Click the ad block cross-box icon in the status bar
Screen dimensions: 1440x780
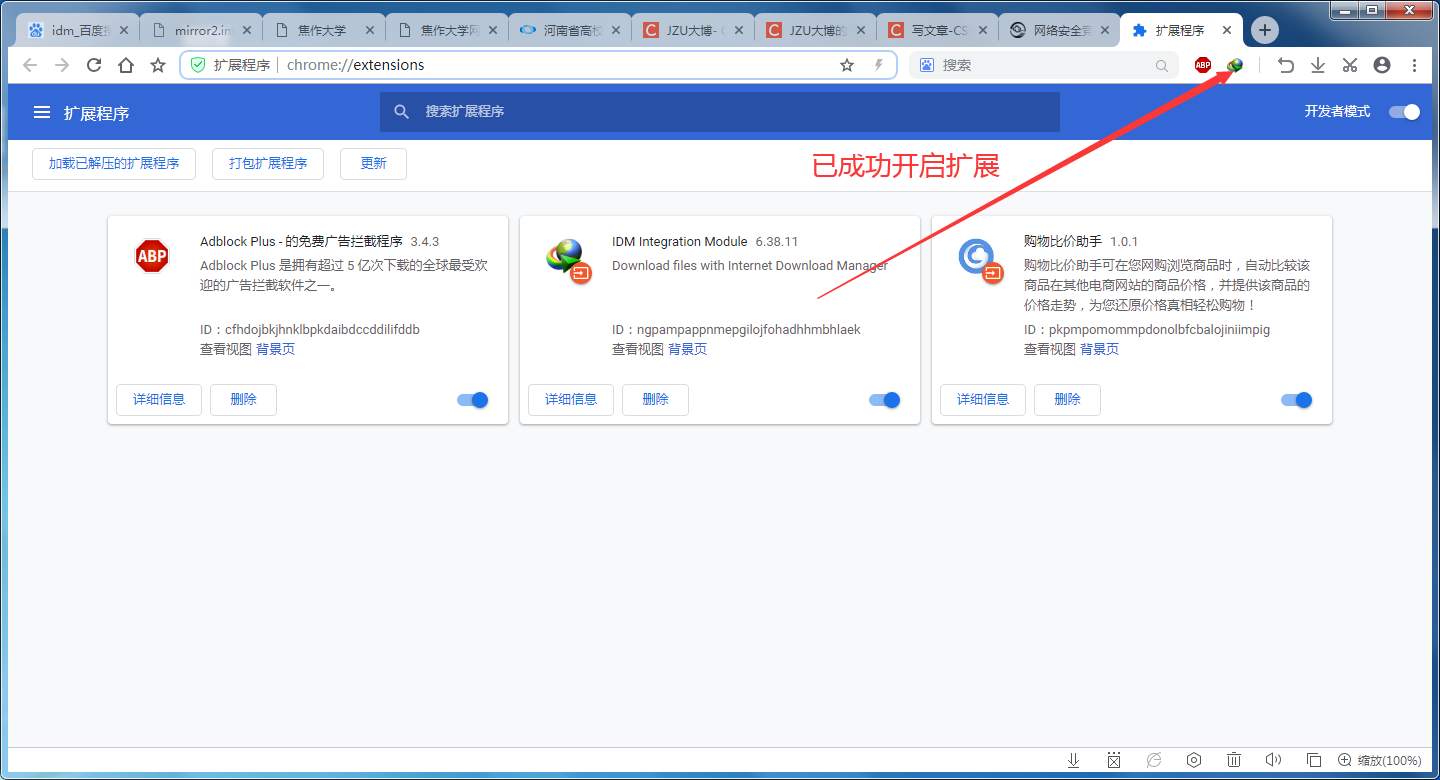(x=1114, y=760)
